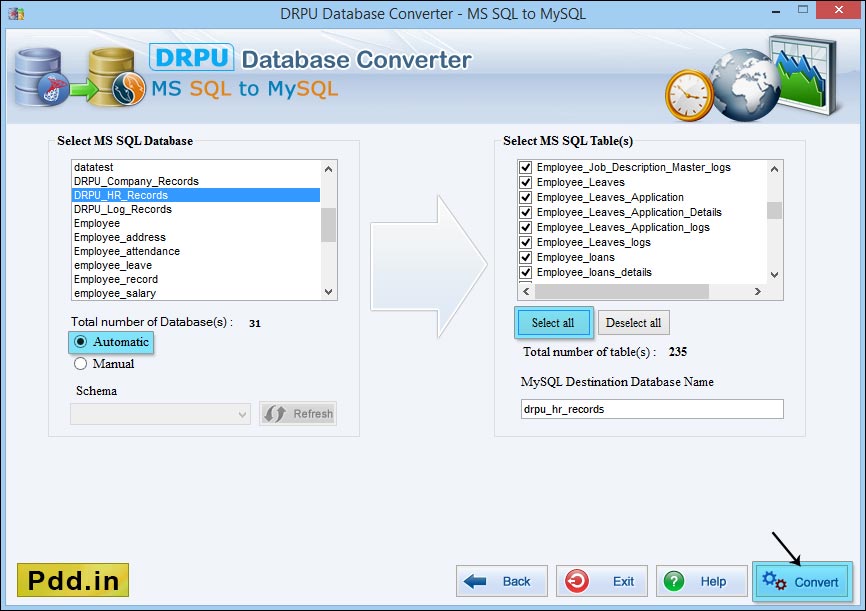Select datatest in database list

click(x=196, y=167)
